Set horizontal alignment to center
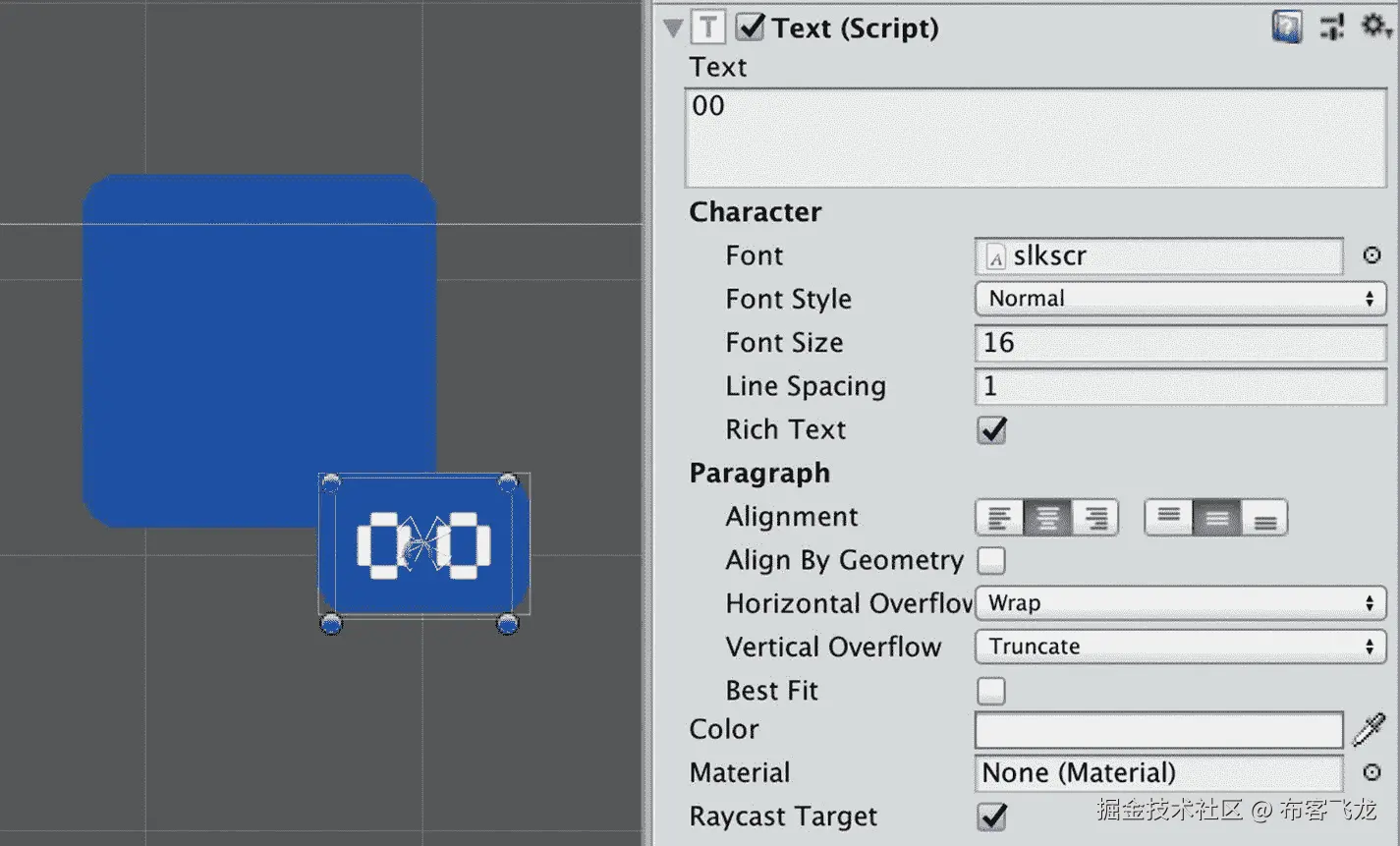 [1047, 517]
